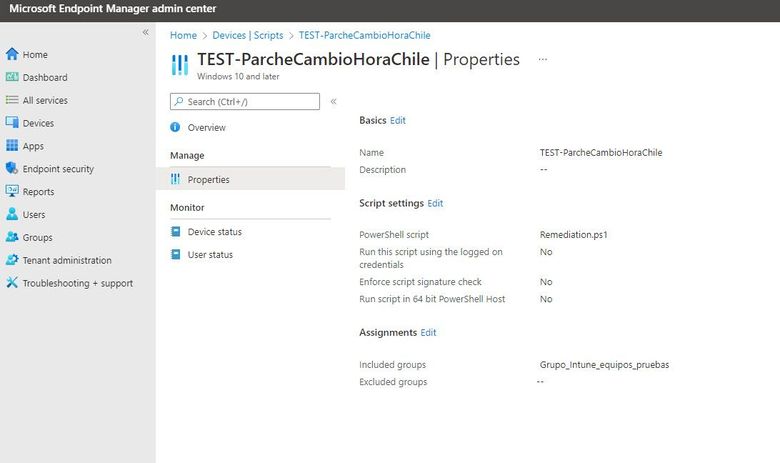The image size is (780, 463).
Task: Click Edit next to Basics
Action: click(398, 120)
